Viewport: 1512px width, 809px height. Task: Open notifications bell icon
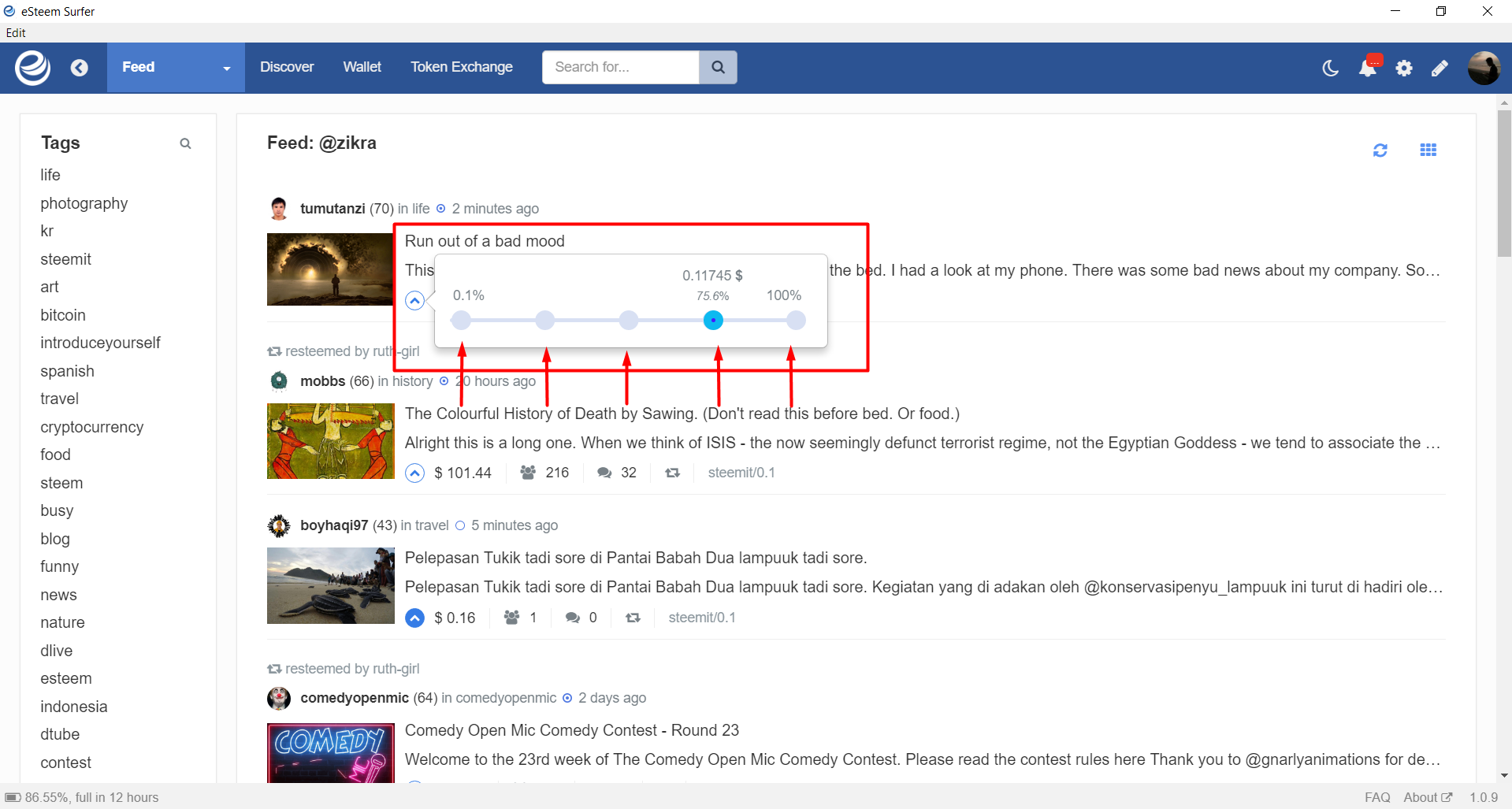point(1368,68)
